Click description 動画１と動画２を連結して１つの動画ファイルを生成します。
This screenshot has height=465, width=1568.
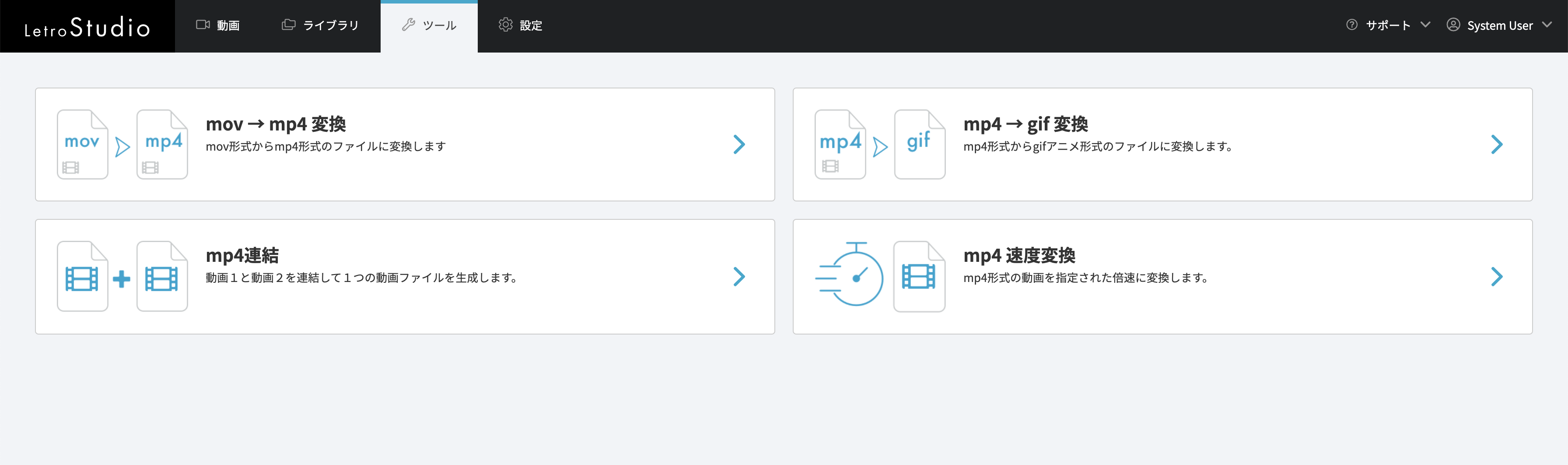coord(362,278)
